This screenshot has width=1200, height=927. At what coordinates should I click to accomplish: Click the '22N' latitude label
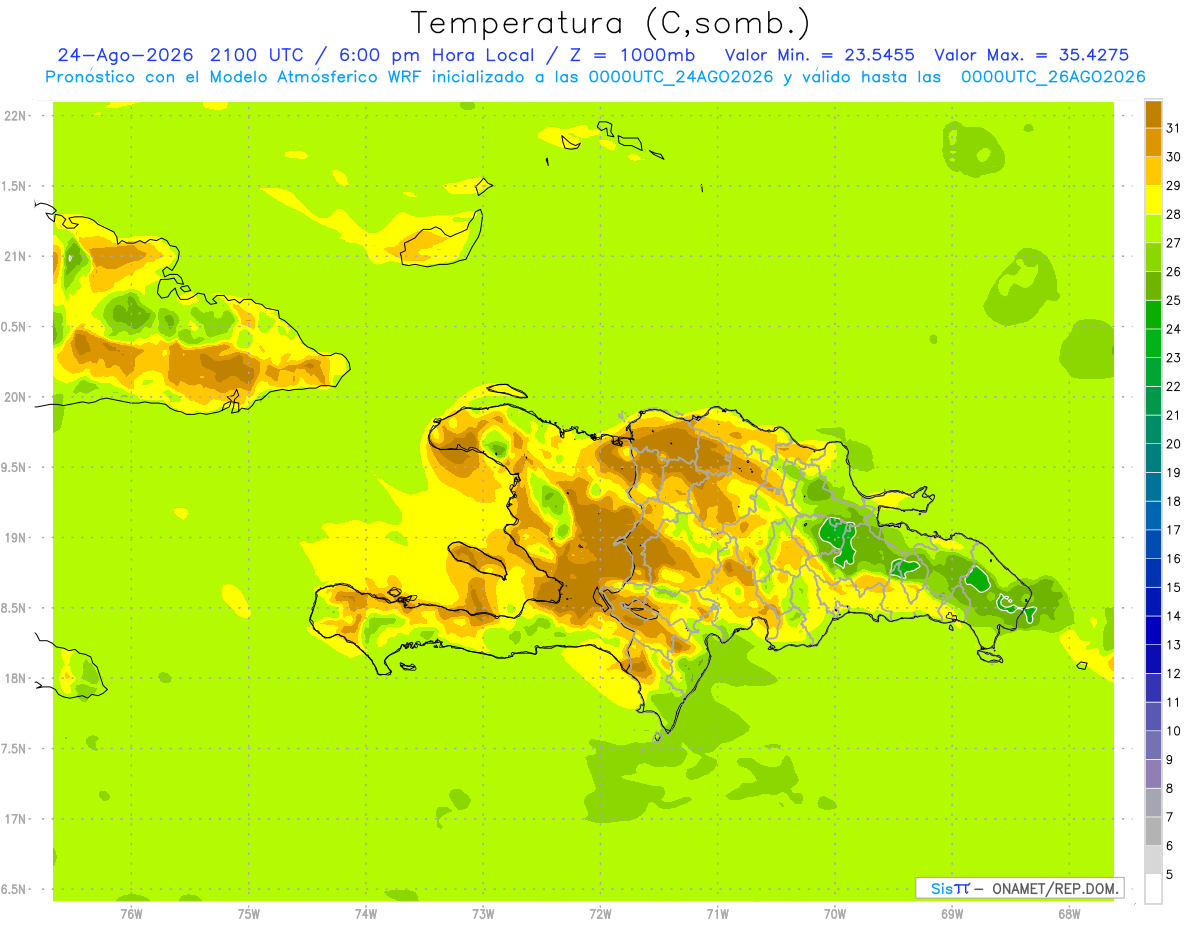[x=16, y=116]
